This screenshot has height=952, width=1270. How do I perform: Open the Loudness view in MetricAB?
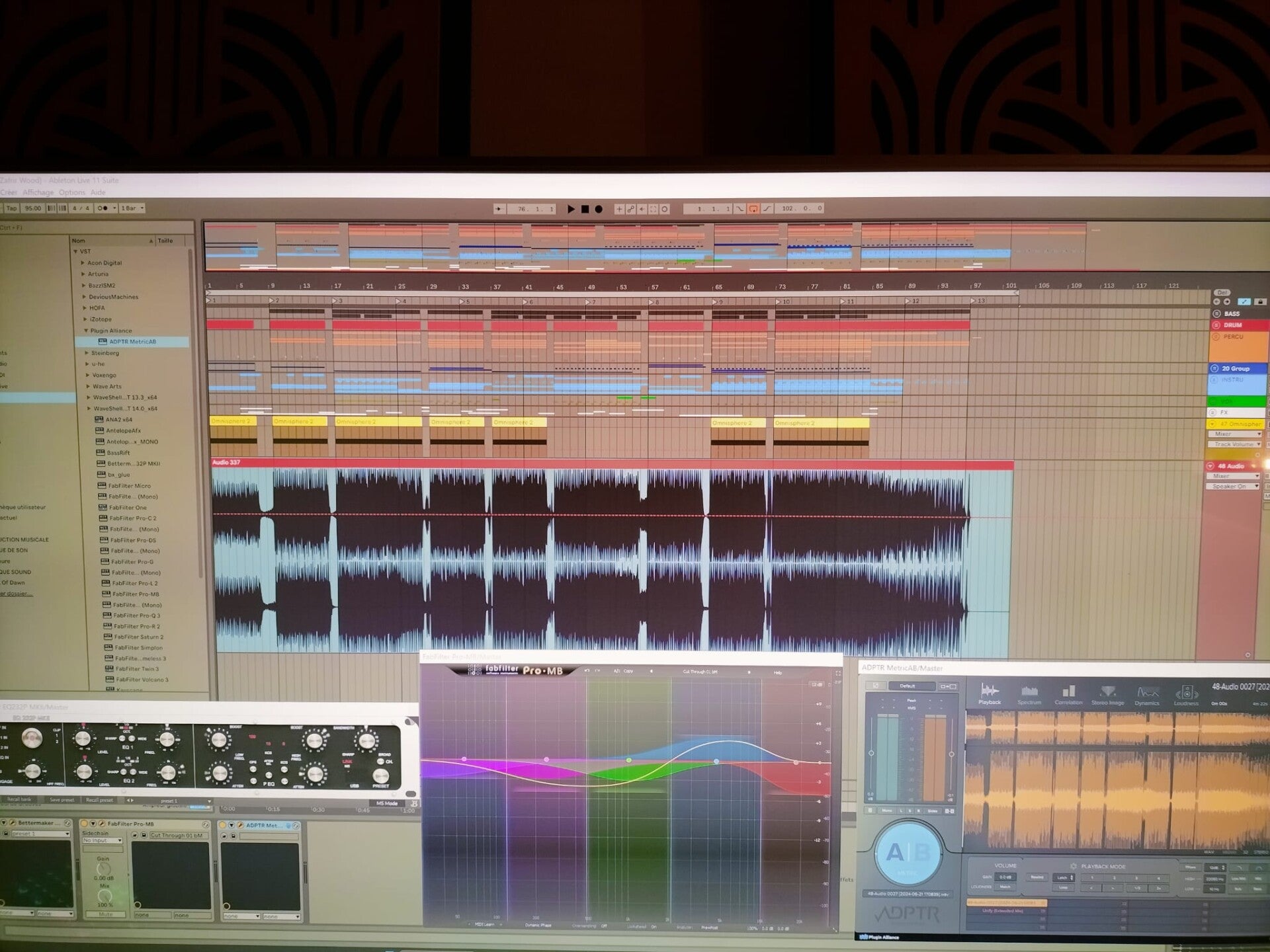[1186, 695]
